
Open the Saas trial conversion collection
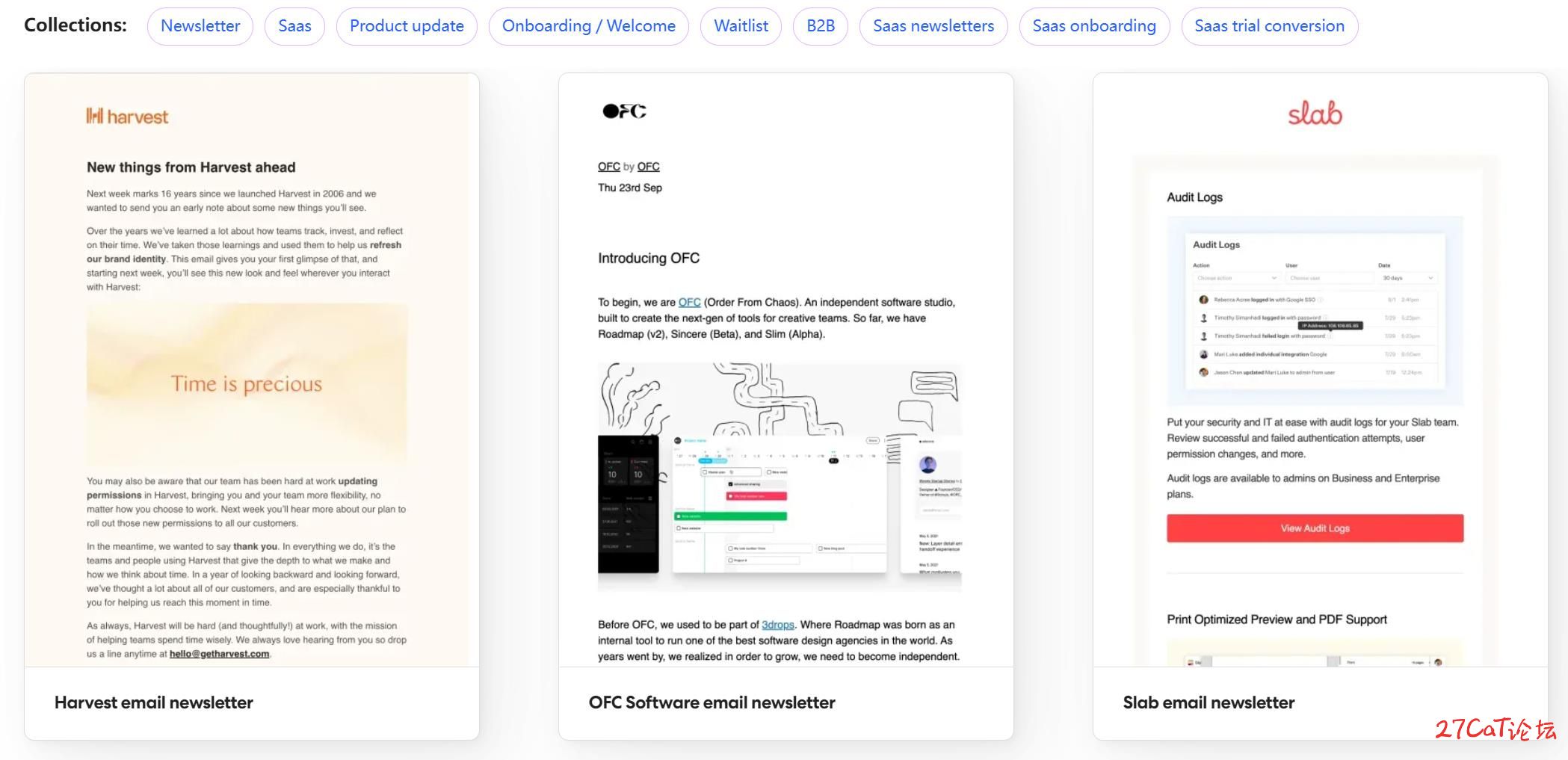(x=1269, y=26)
